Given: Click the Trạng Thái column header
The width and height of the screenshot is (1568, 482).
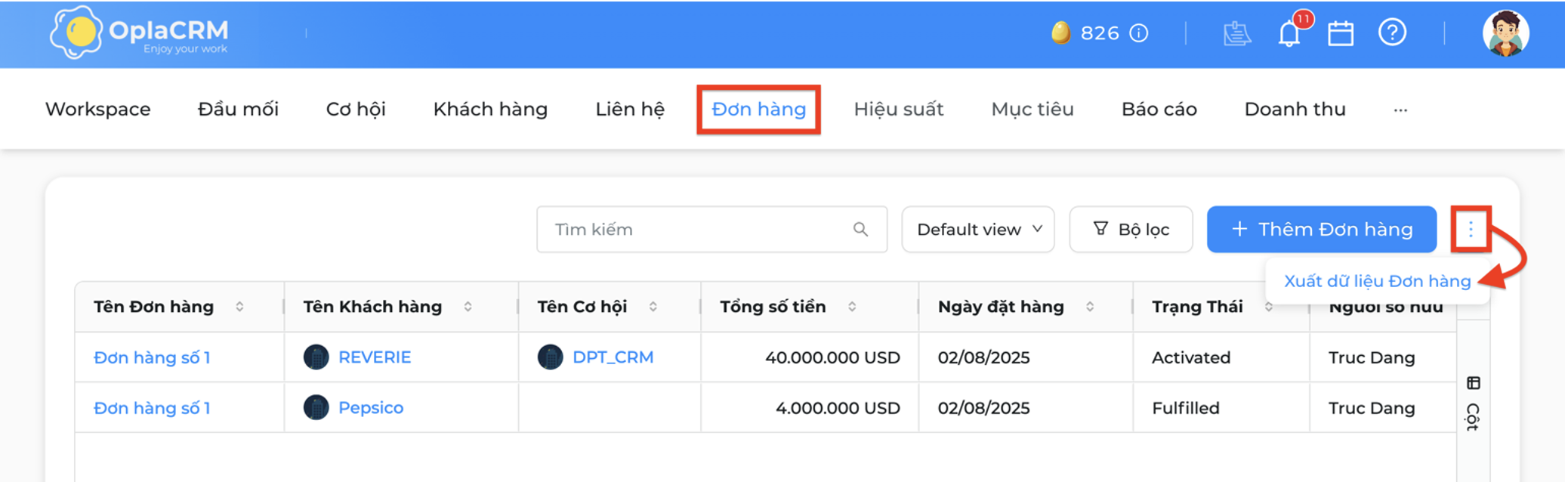Looking at the screenshot, I should click(1197, 307).
